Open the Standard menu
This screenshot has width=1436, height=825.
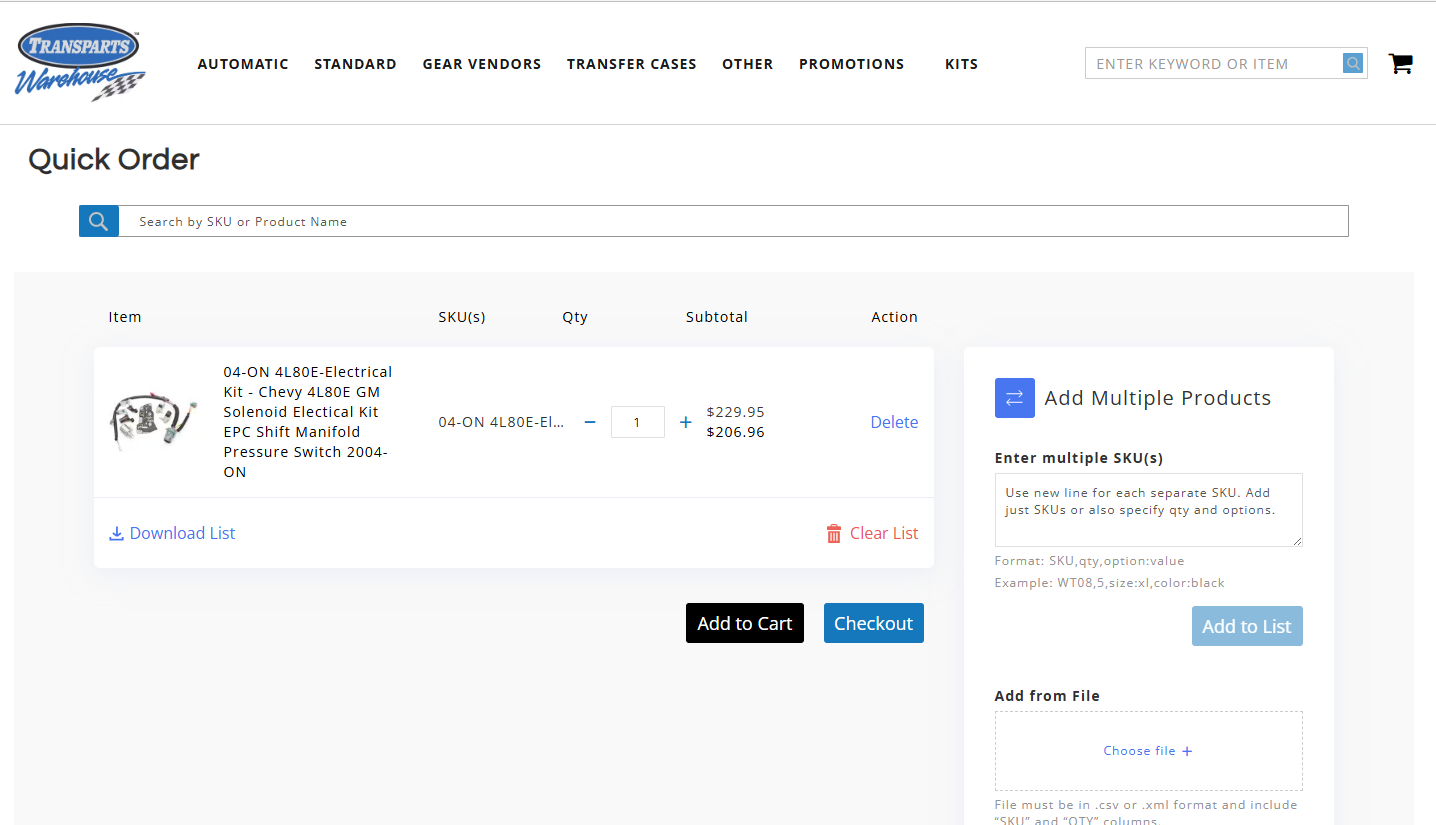(x=355, y=64)
